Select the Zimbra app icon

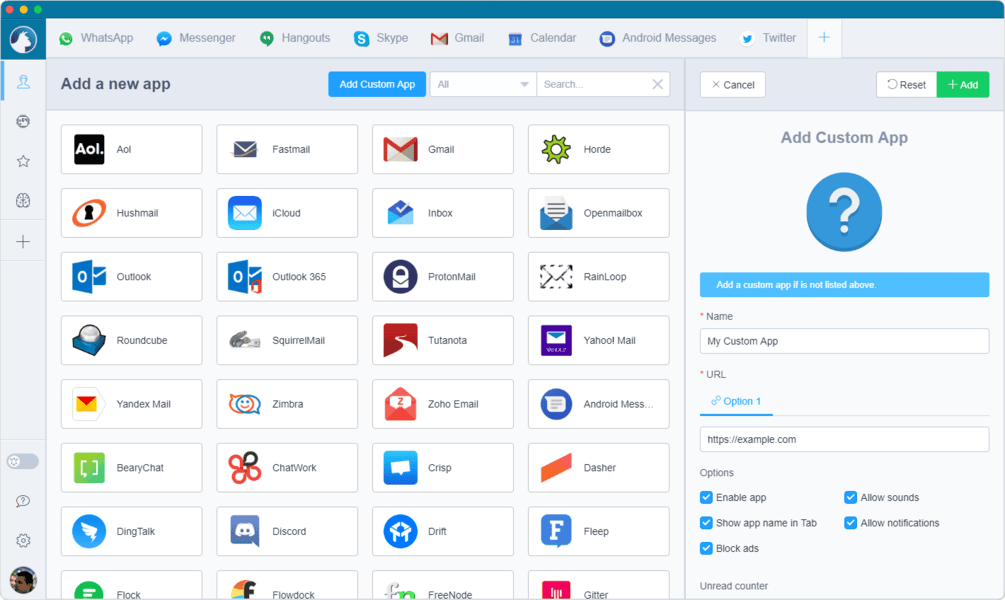(287, 404)
